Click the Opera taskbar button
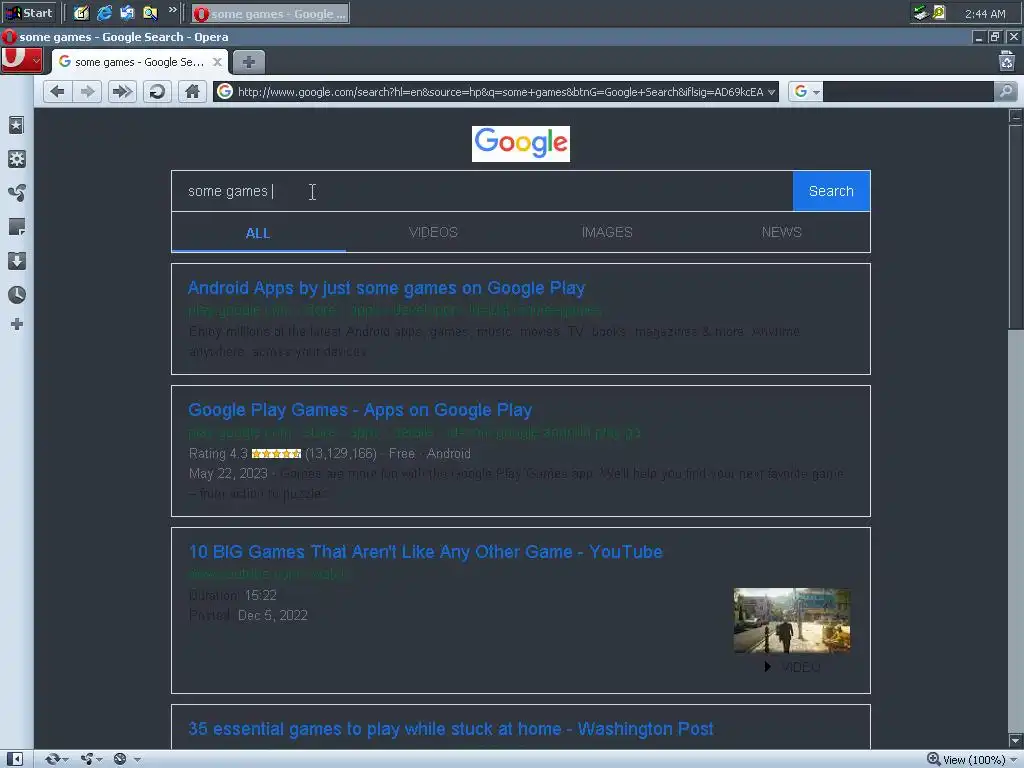The width and height of the screenshot is (1024, 768). click(x=270, y=13)
